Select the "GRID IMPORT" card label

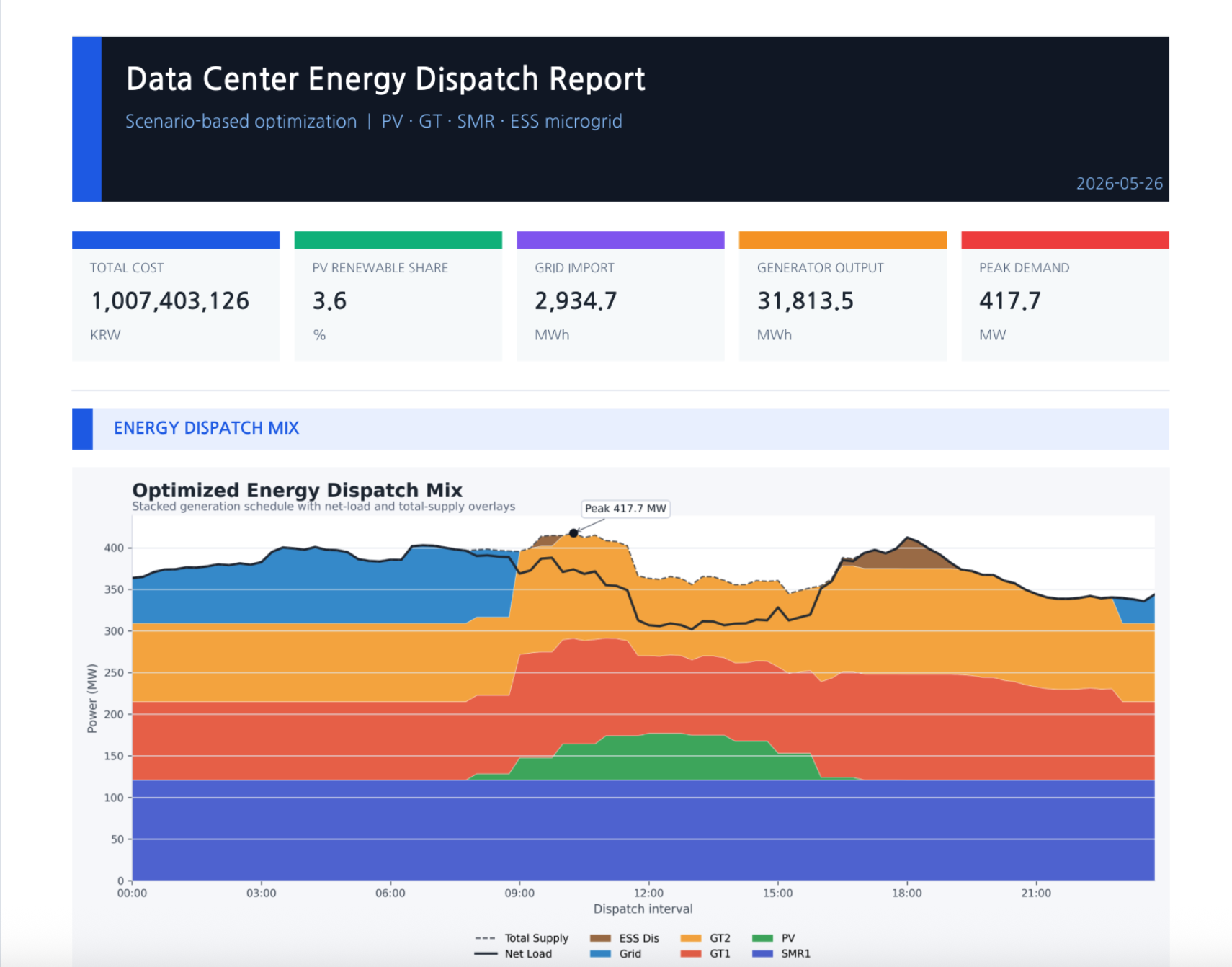[x=575, y=268]
